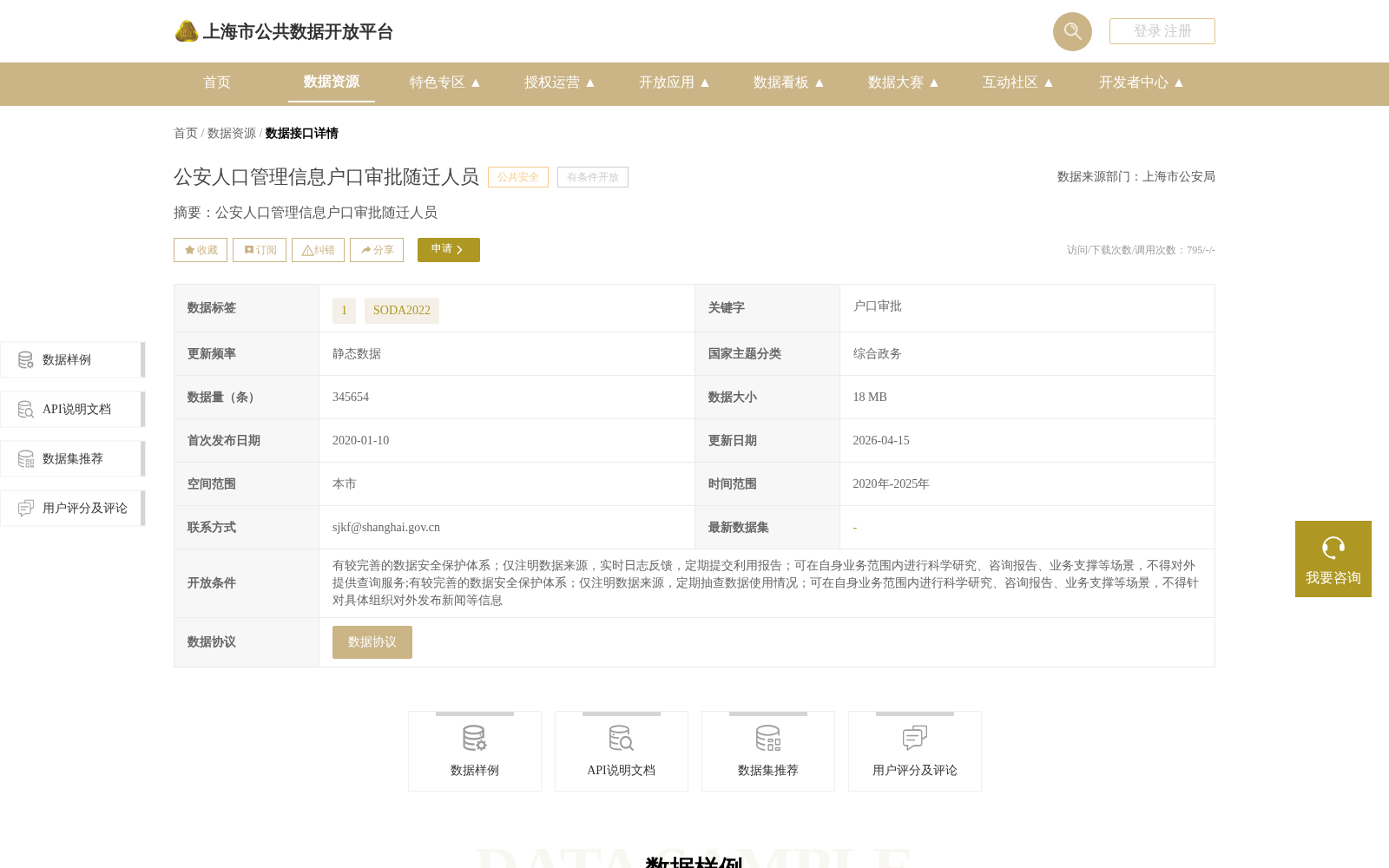Image resolution: width=1389 pixels, height=868 pixels.
Task: Click the sidebar 用户评分及评论 chat icon
Action: tap(26, 508)
